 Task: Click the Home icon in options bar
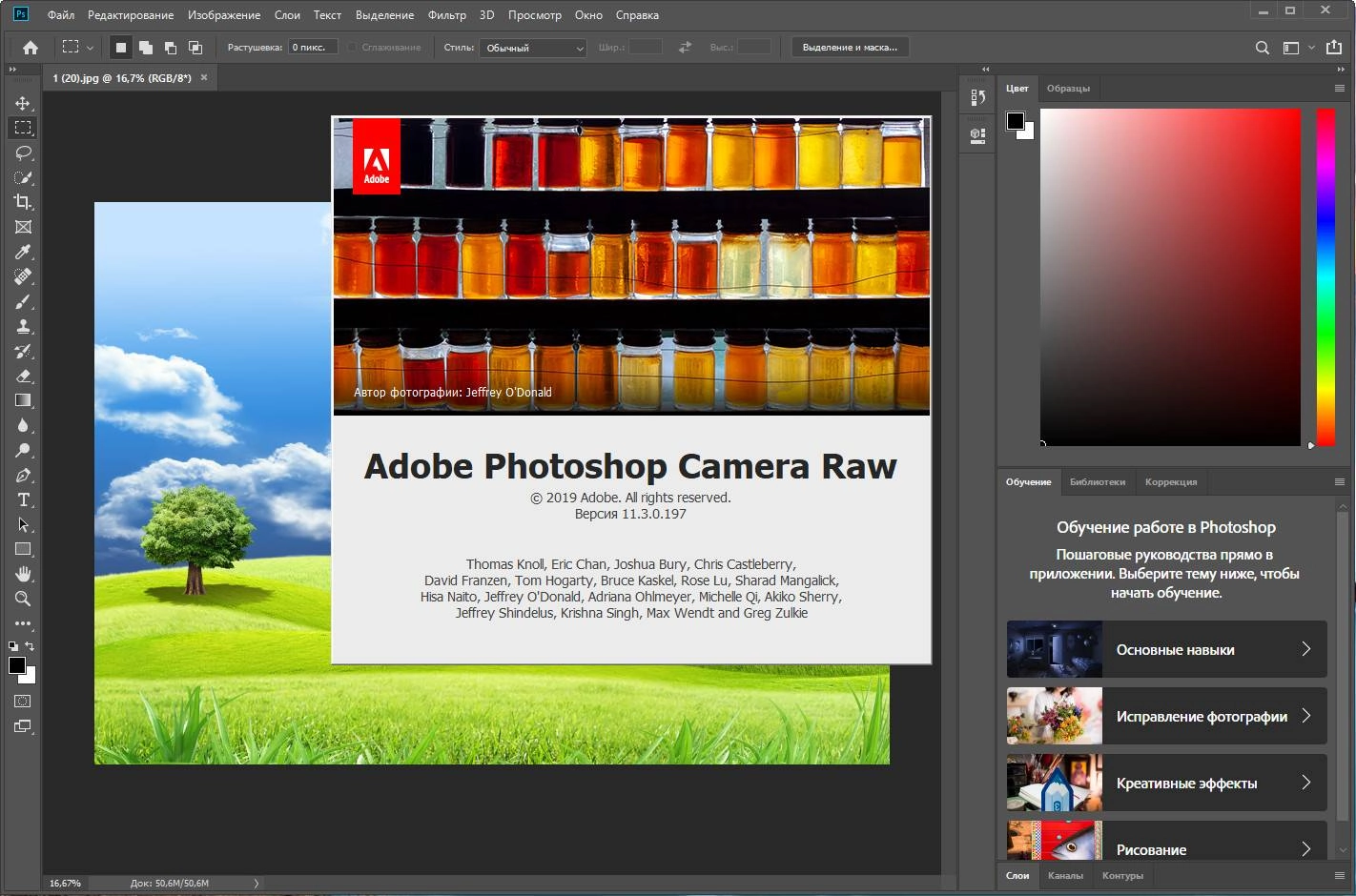point(31,48)
